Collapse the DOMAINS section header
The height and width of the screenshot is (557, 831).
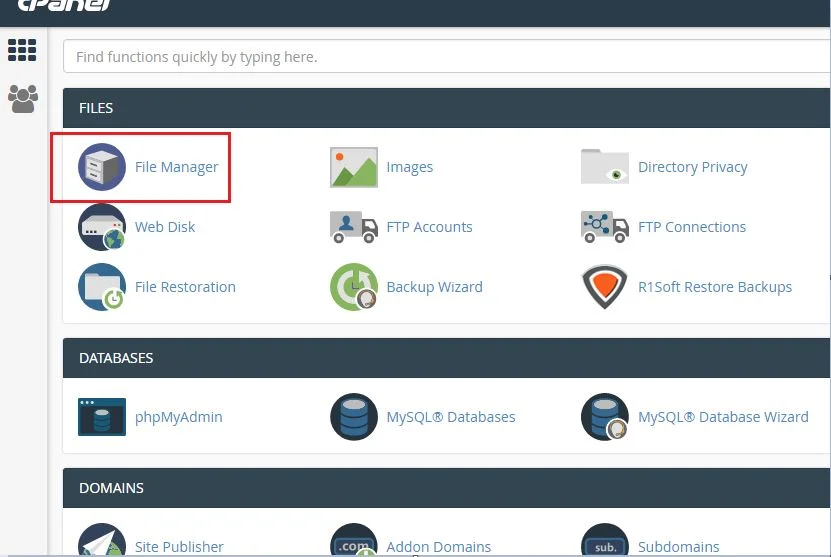coord(447,488)
